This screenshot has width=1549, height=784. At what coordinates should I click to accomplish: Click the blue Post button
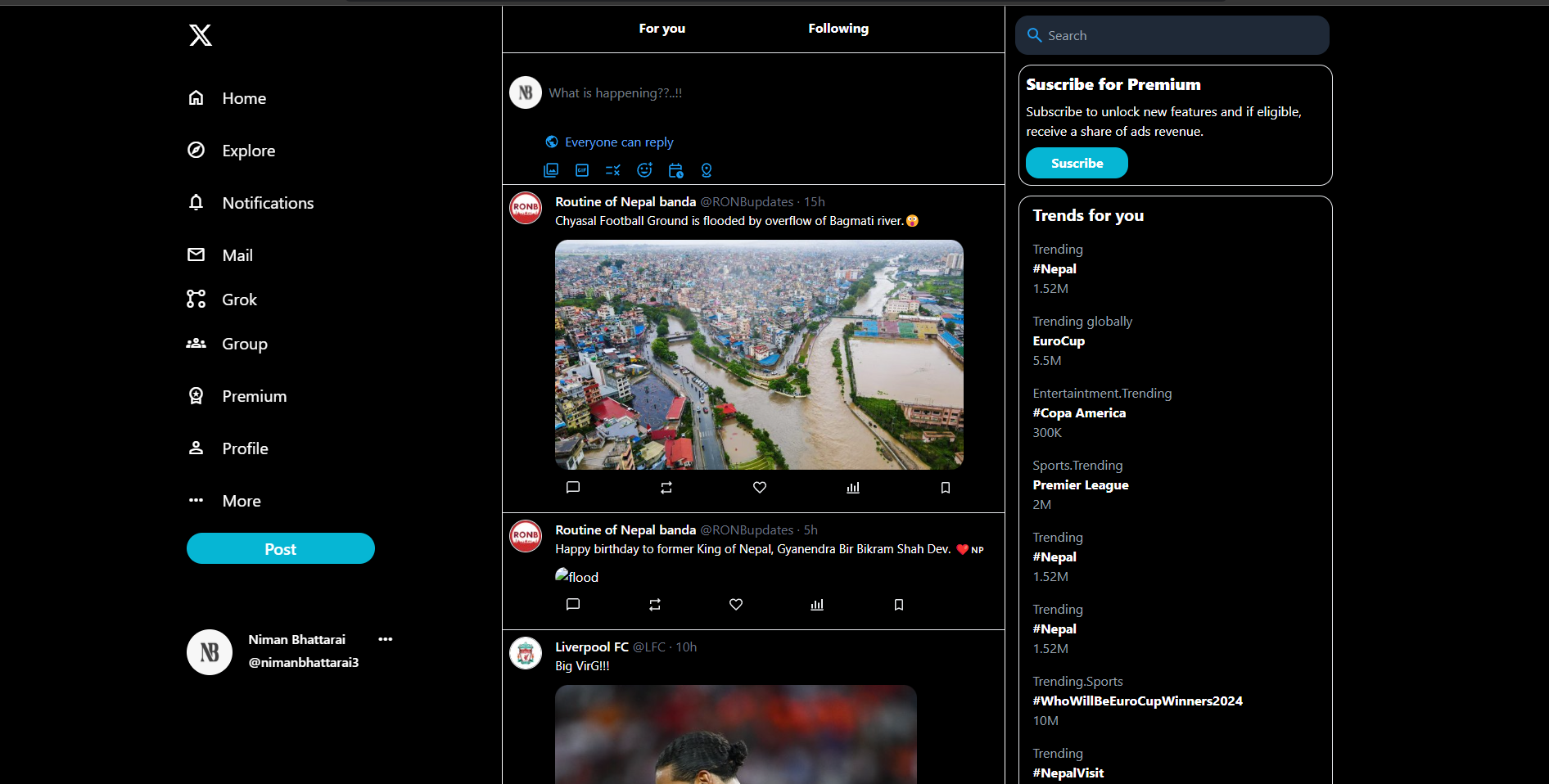280,548
